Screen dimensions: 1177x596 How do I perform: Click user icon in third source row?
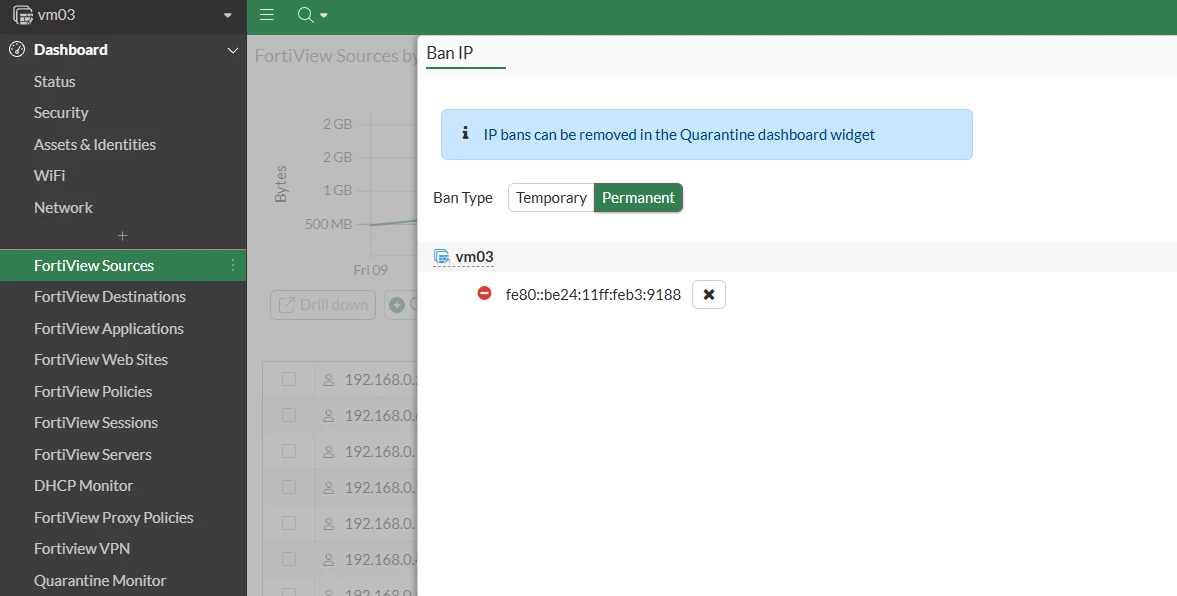click(x=328, y=452)
